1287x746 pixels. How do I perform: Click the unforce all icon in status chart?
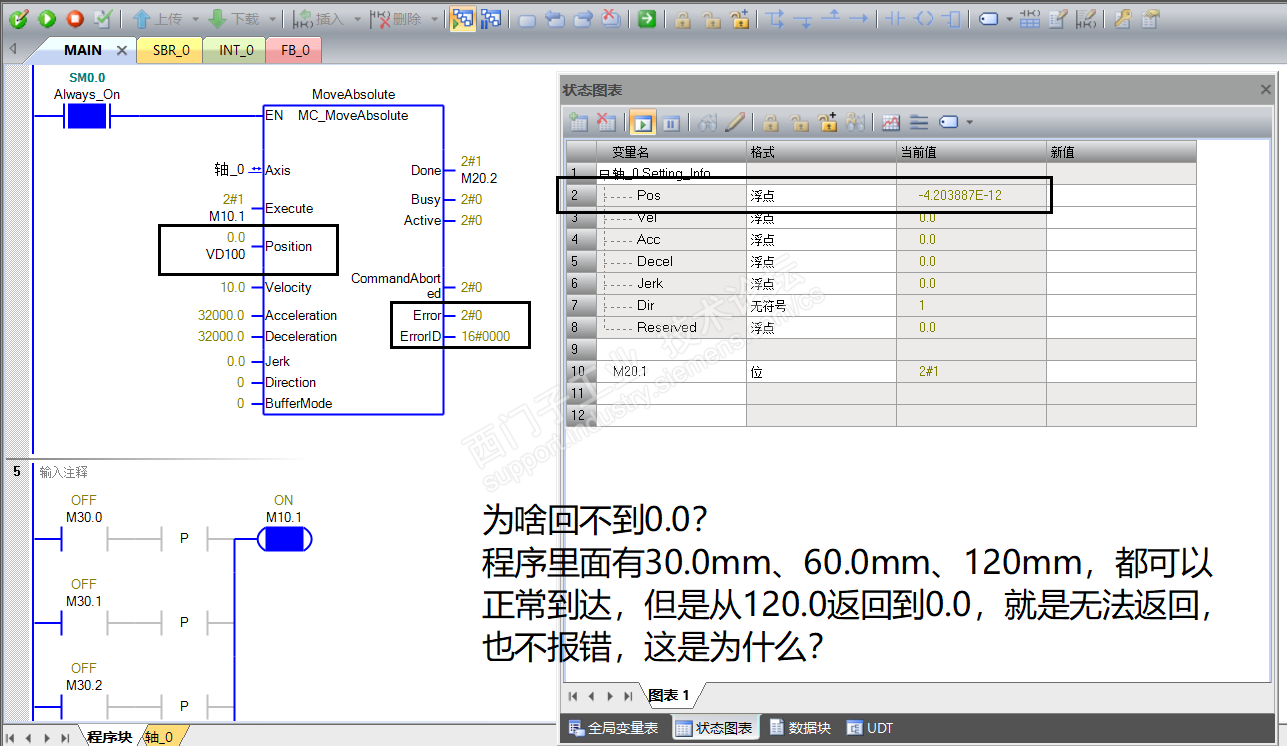(x=827, y=123)
